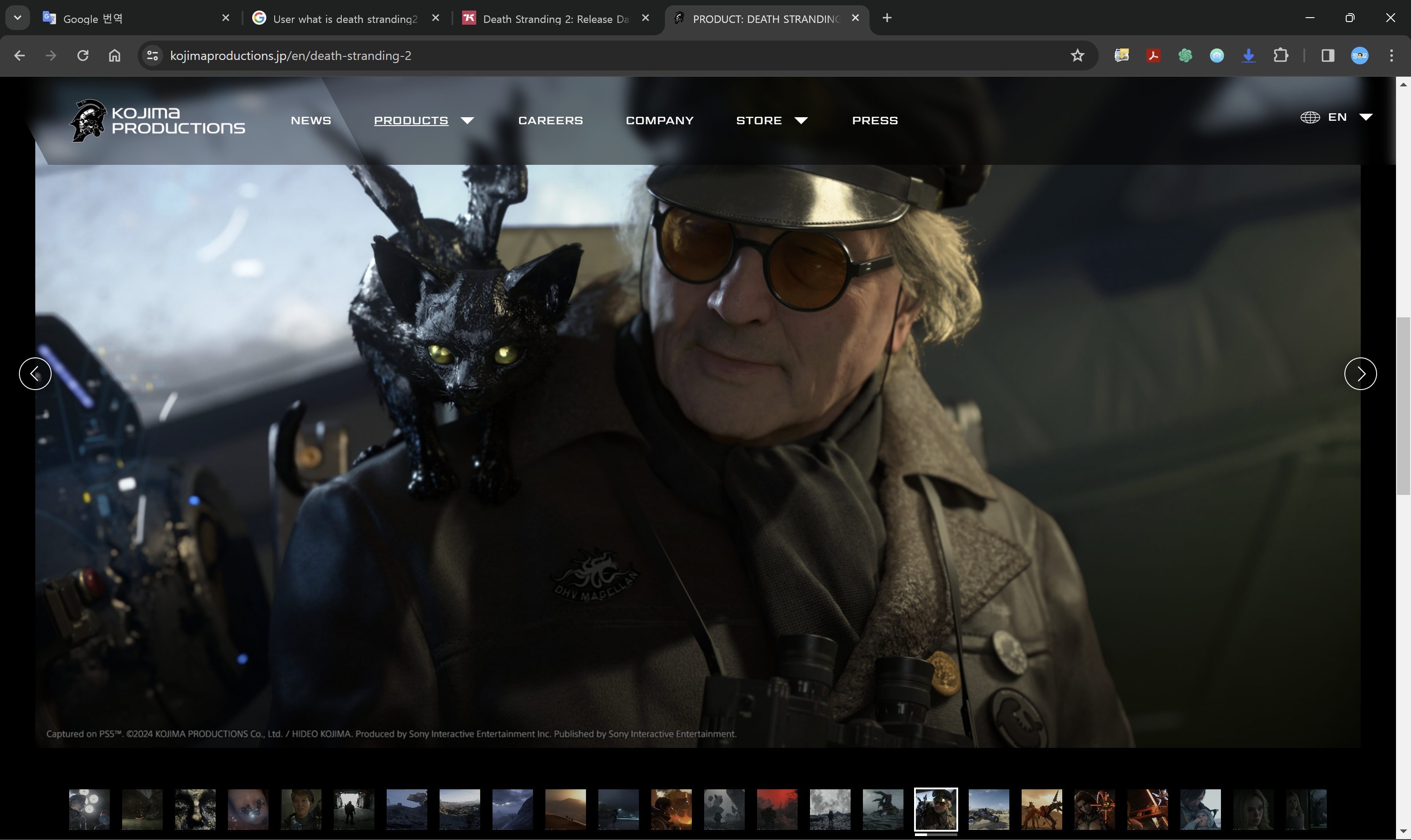The height and width of the screenshot is (840, 1411).
Task: Go to the NEWS page
Action: pos(311,121)
